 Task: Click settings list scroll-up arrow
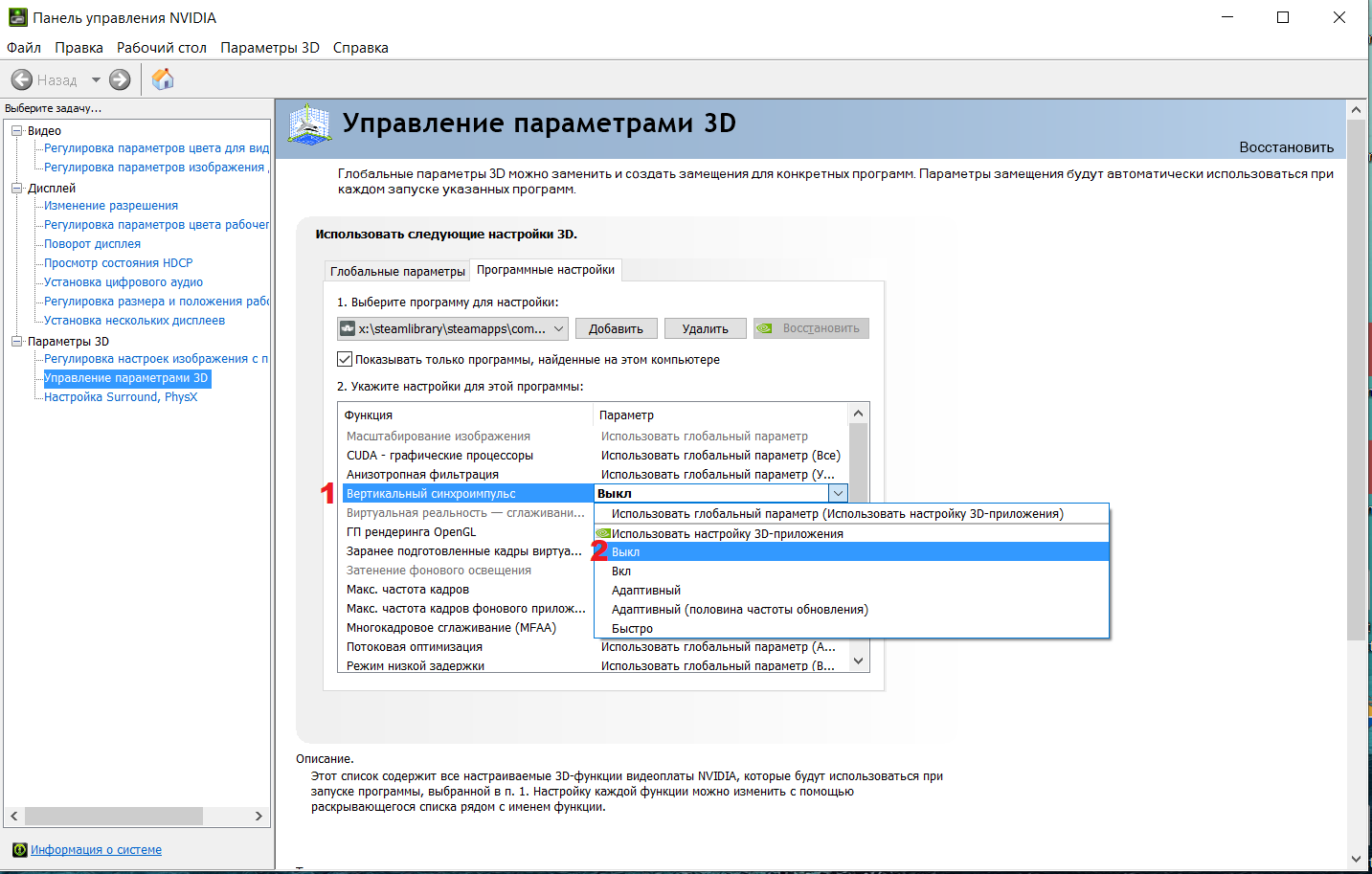858,414
